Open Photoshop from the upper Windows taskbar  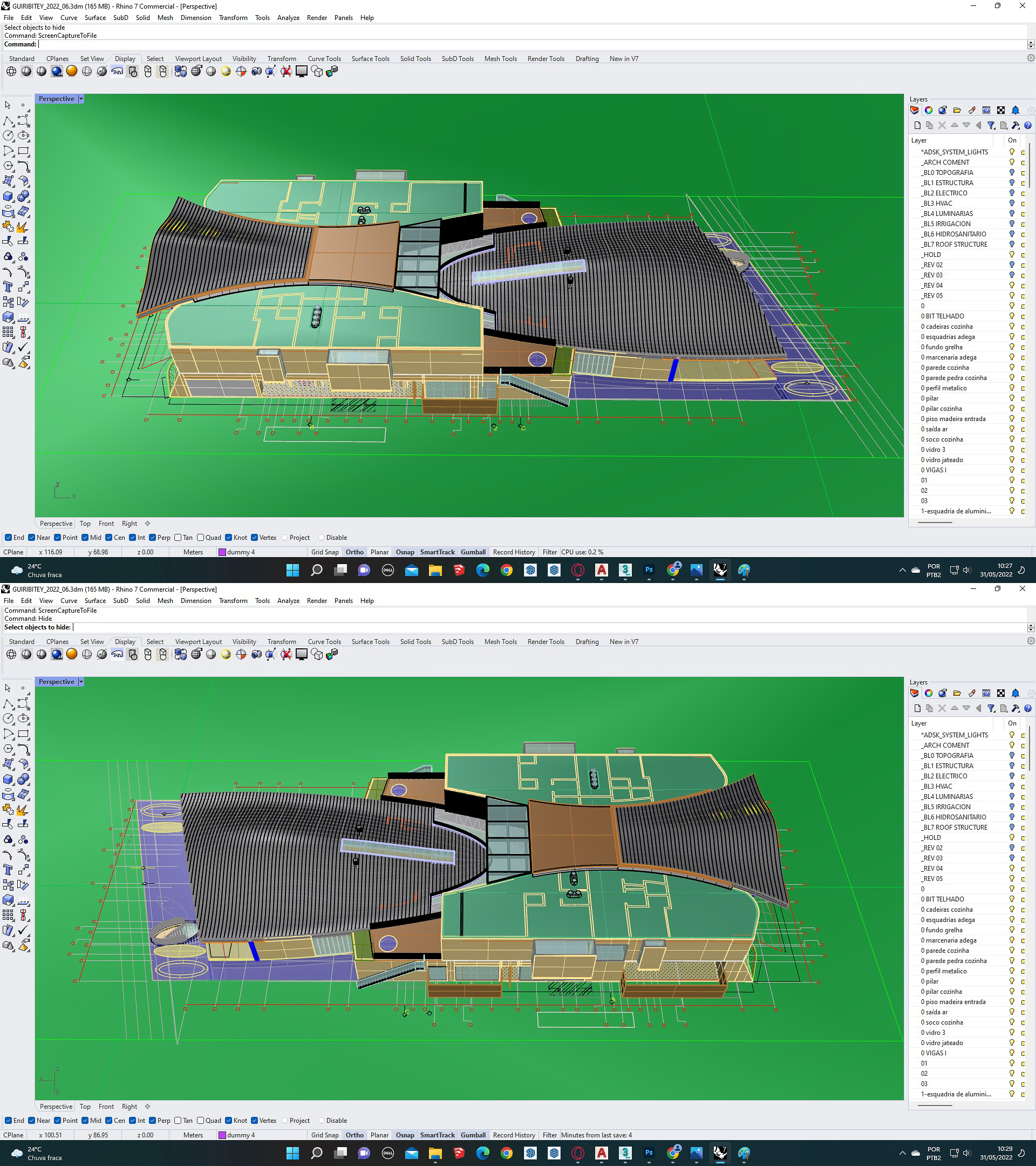pyautogui.click(x=649, y=570)
